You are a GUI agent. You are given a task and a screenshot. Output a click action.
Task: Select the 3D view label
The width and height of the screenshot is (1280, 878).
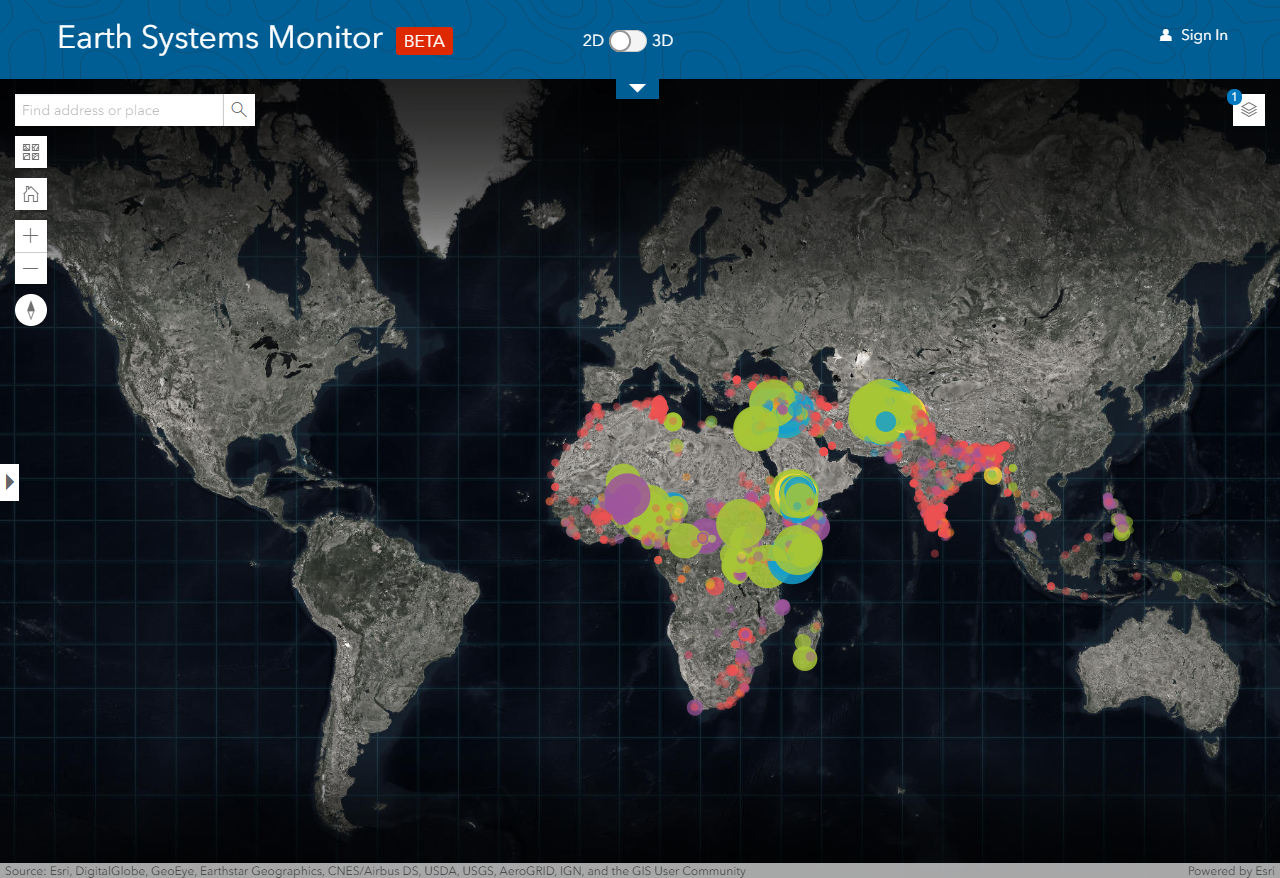[x=662, y=41]
